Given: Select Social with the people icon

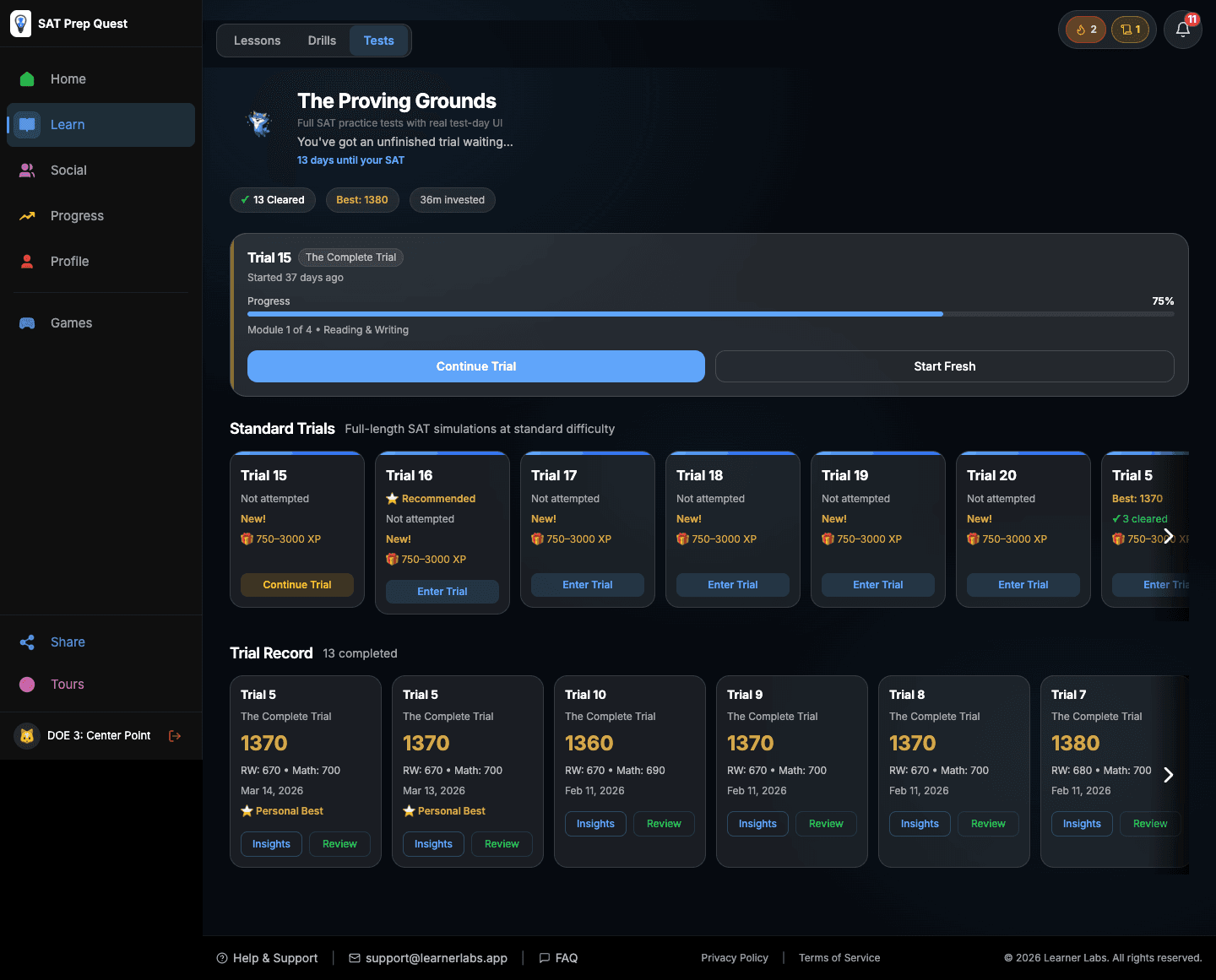Looking at the screenshot, I should (26, 170).
